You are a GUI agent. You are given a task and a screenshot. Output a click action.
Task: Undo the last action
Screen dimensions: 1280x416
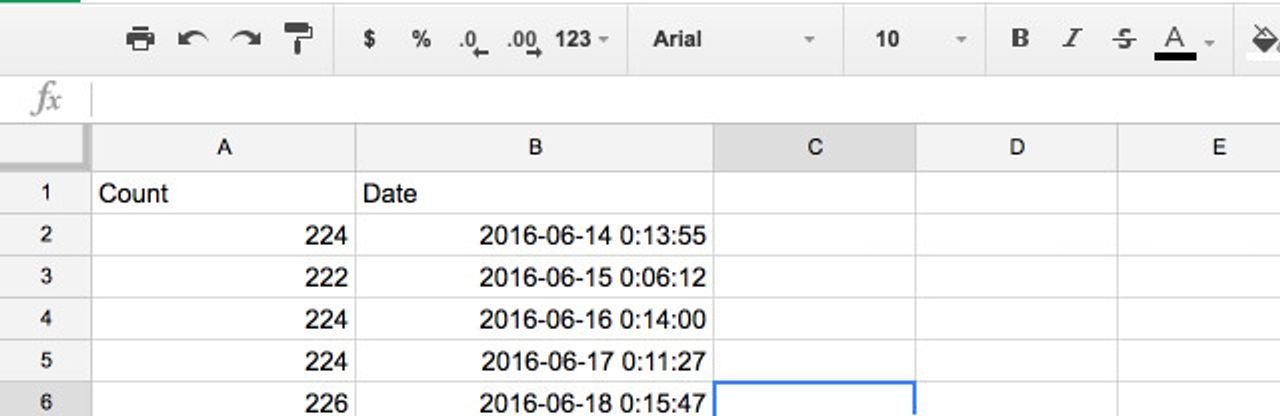pos(192,39)
